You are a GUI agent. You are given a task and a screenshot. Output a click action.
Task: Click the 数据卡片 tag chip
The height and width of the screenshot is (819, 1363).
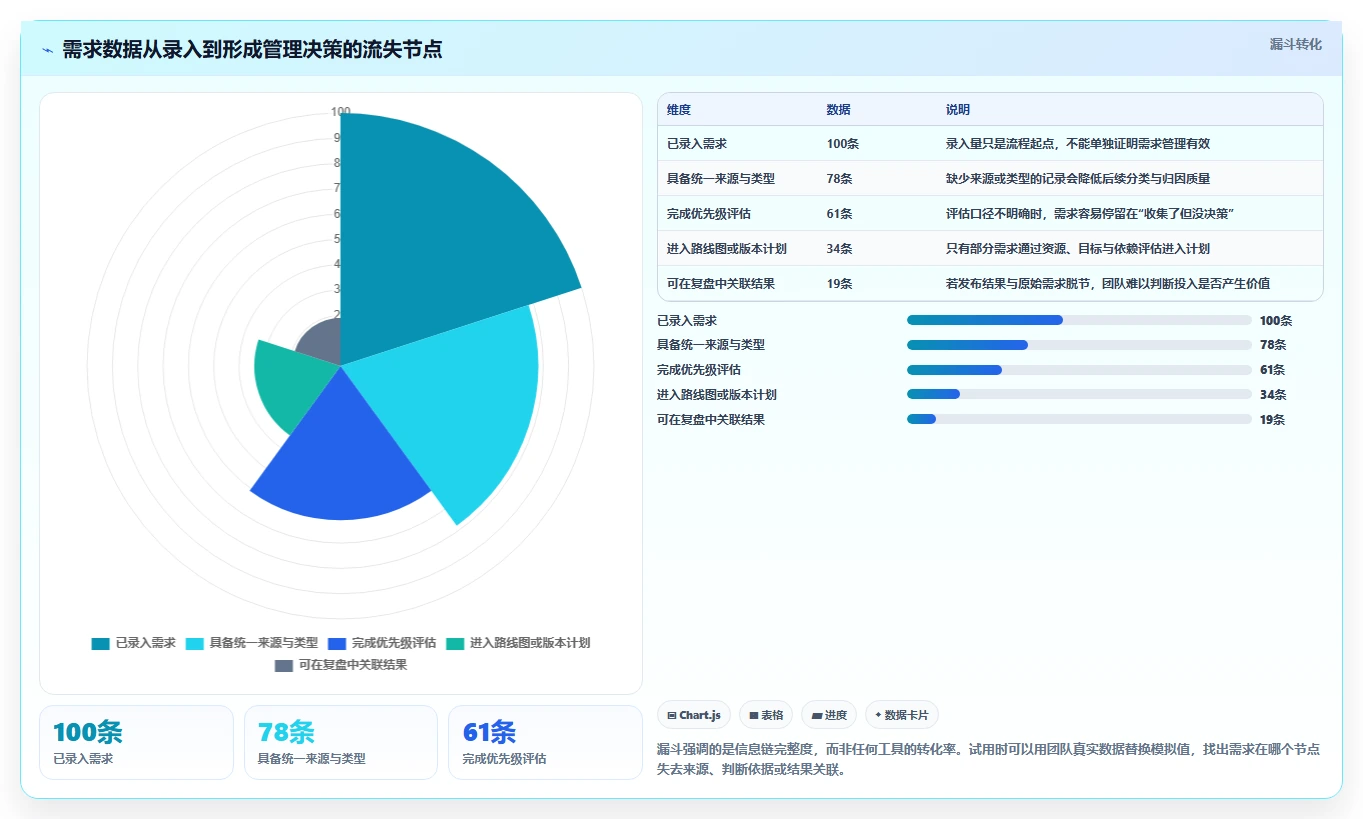[902, 715]
